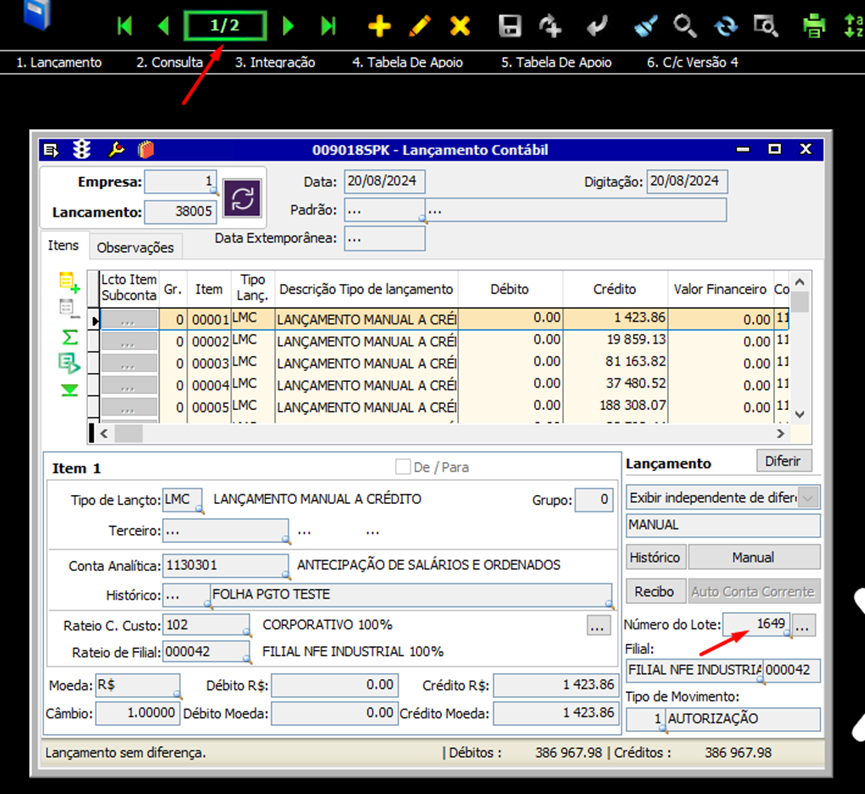The image size is (865, 794).
Task: Click the yellow plus add-record icon
Action: (x=380, y=26)
